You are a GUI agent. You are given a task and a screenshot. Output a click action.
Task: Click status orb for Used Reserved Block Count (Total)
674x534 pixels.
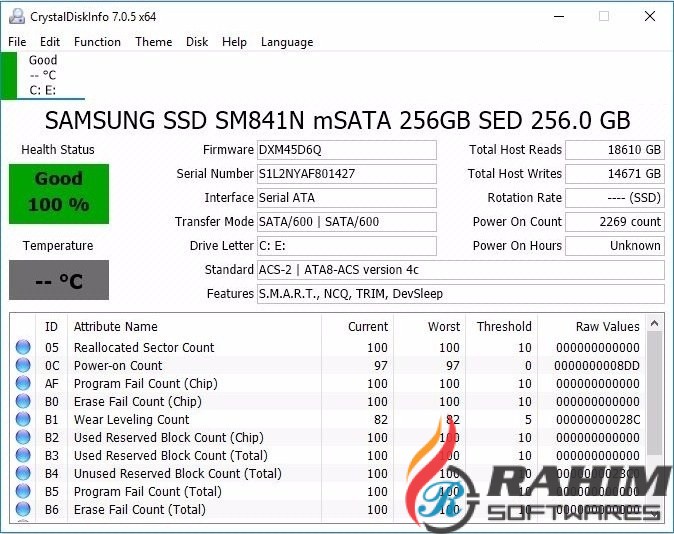[23, 455]
